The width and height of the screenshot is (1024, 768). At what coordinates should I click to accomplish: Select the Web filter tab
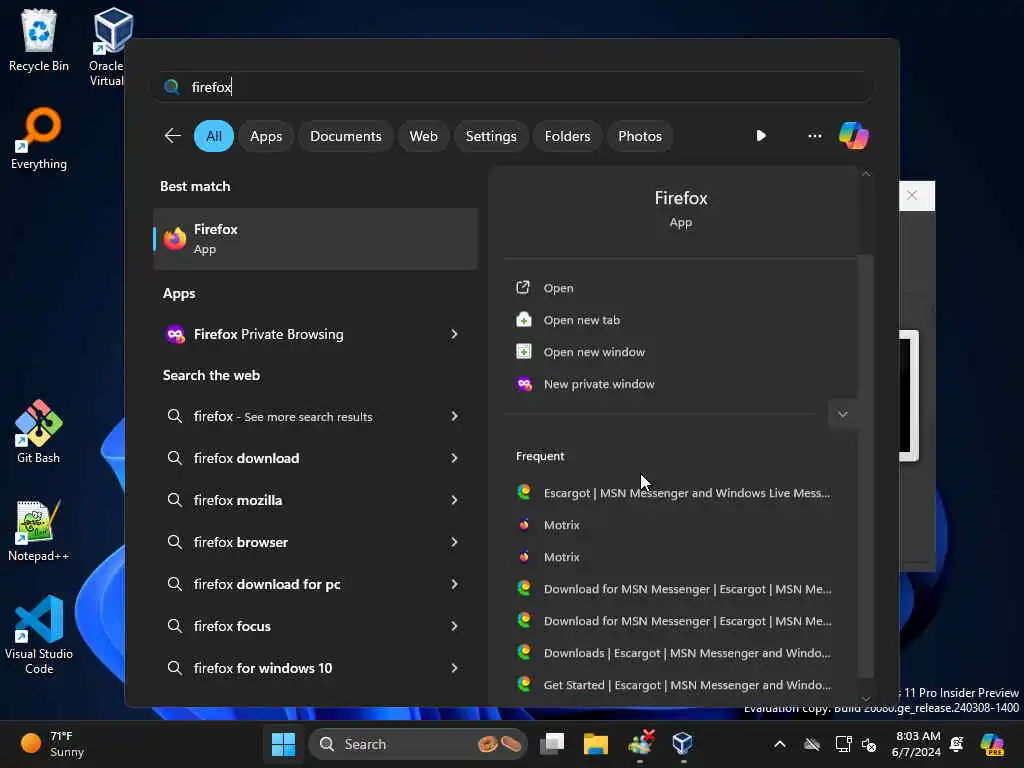coord(423,136)
